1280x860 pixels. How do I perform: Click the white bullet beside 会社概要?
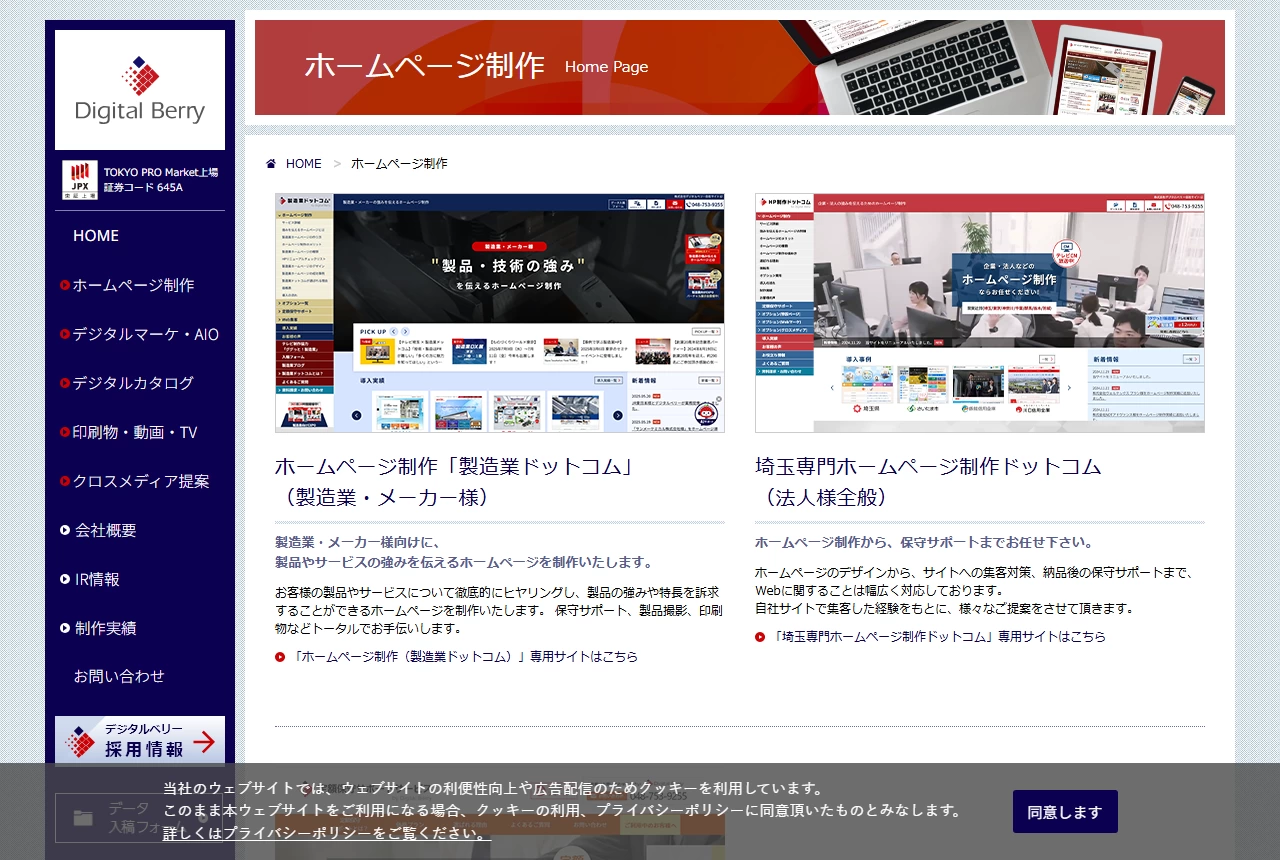(65, 530)
